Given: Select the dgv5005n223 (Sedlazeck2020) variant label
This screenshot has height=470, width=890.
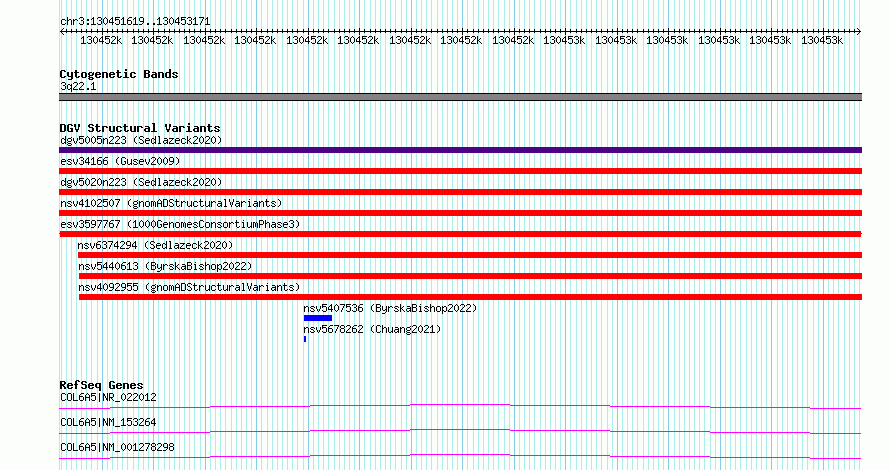Looking at the screenshot, I should coord(141,140).
